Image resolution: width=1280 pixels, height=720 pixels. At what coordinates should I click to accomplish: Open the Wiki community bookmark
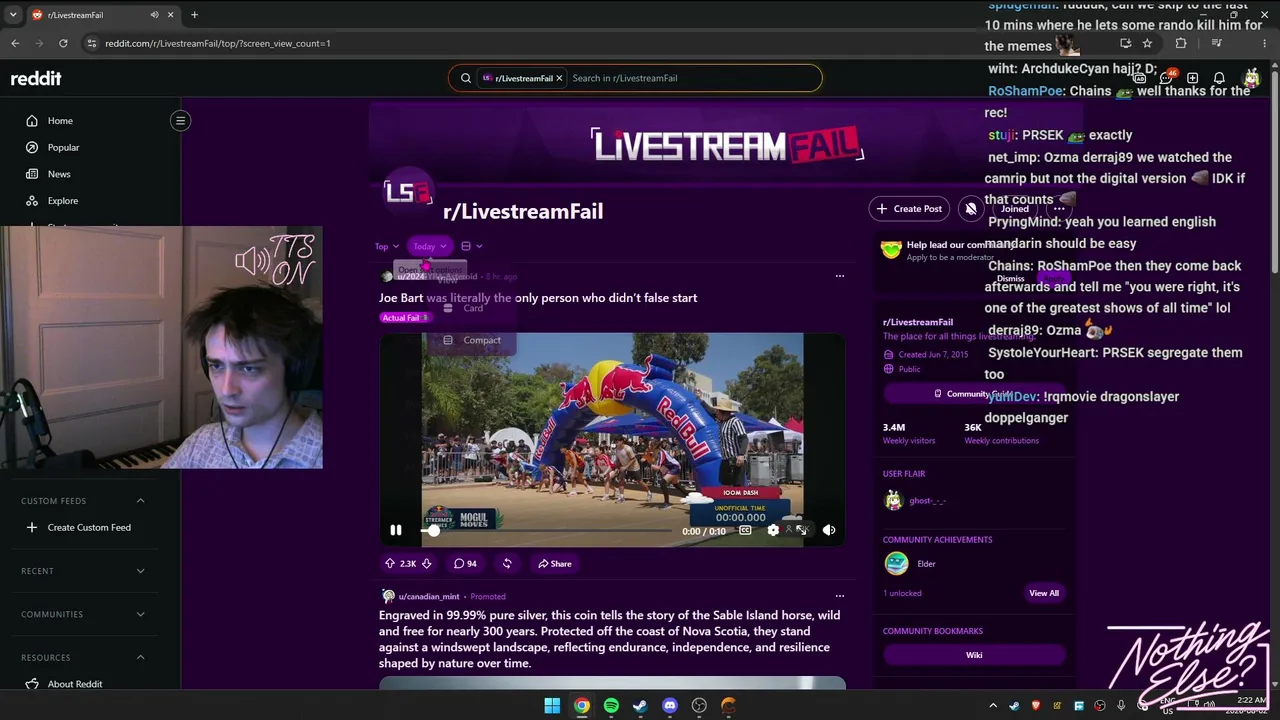tap(974, 655)
